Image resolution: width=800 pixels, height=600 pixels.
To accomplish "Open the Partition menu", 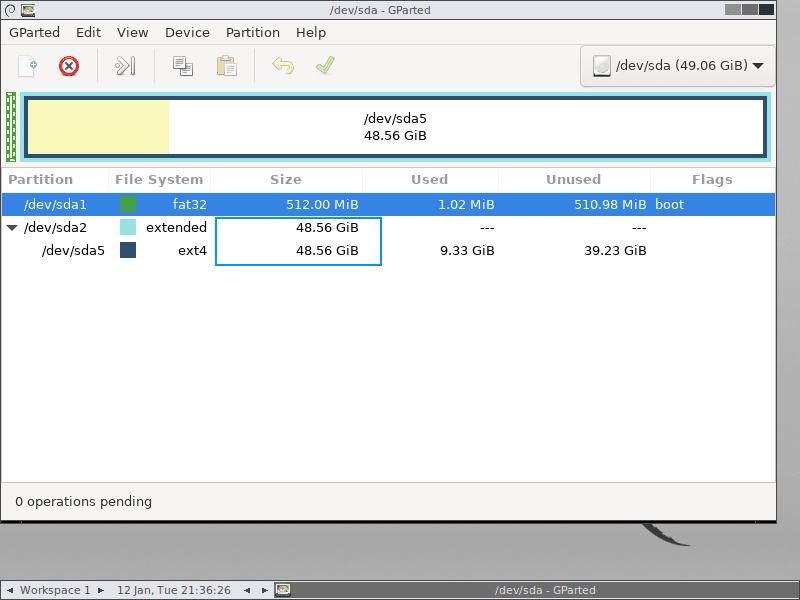I will click(253, 32).
